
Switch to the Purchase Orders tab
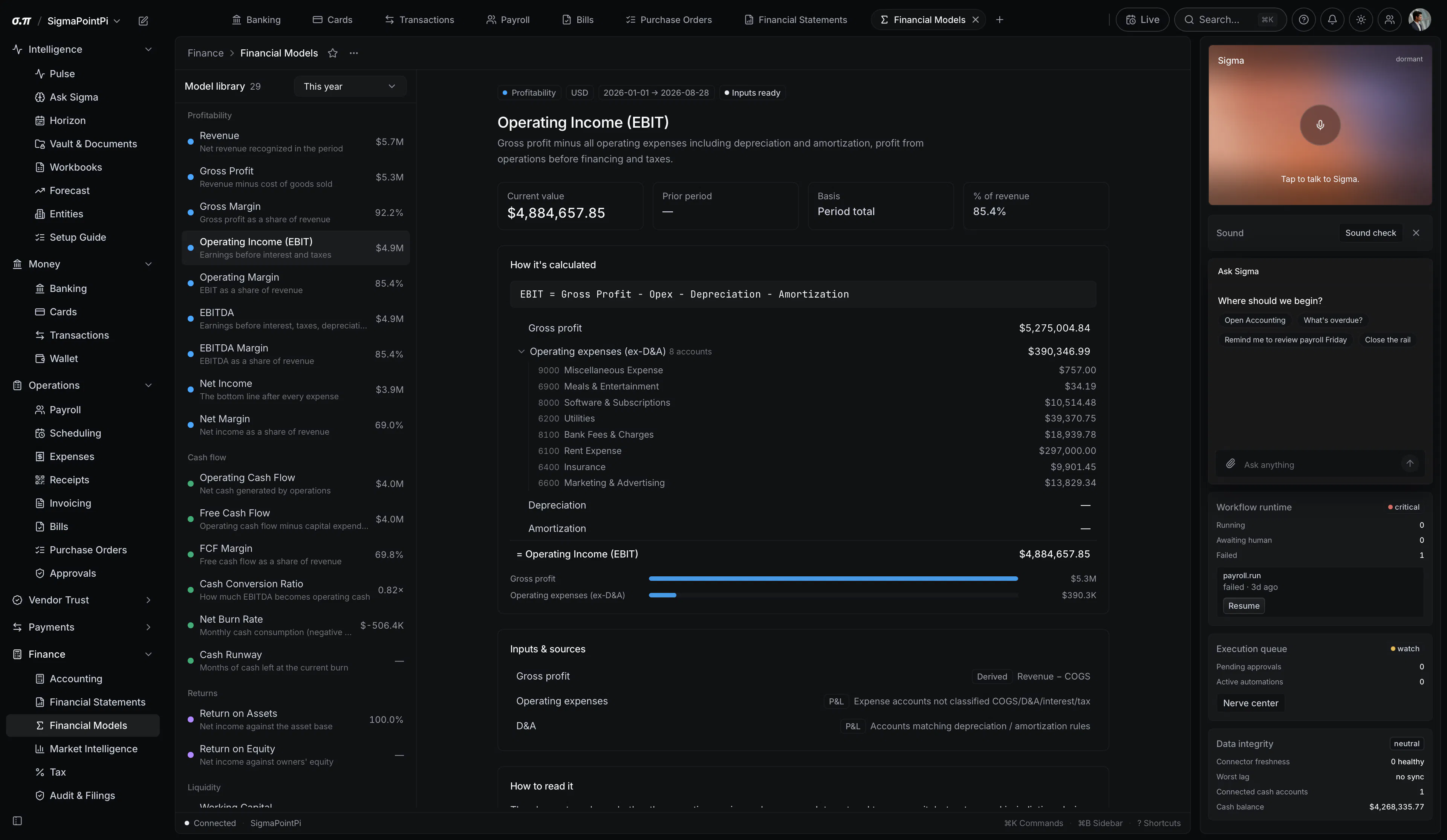[x=669, y=20]
